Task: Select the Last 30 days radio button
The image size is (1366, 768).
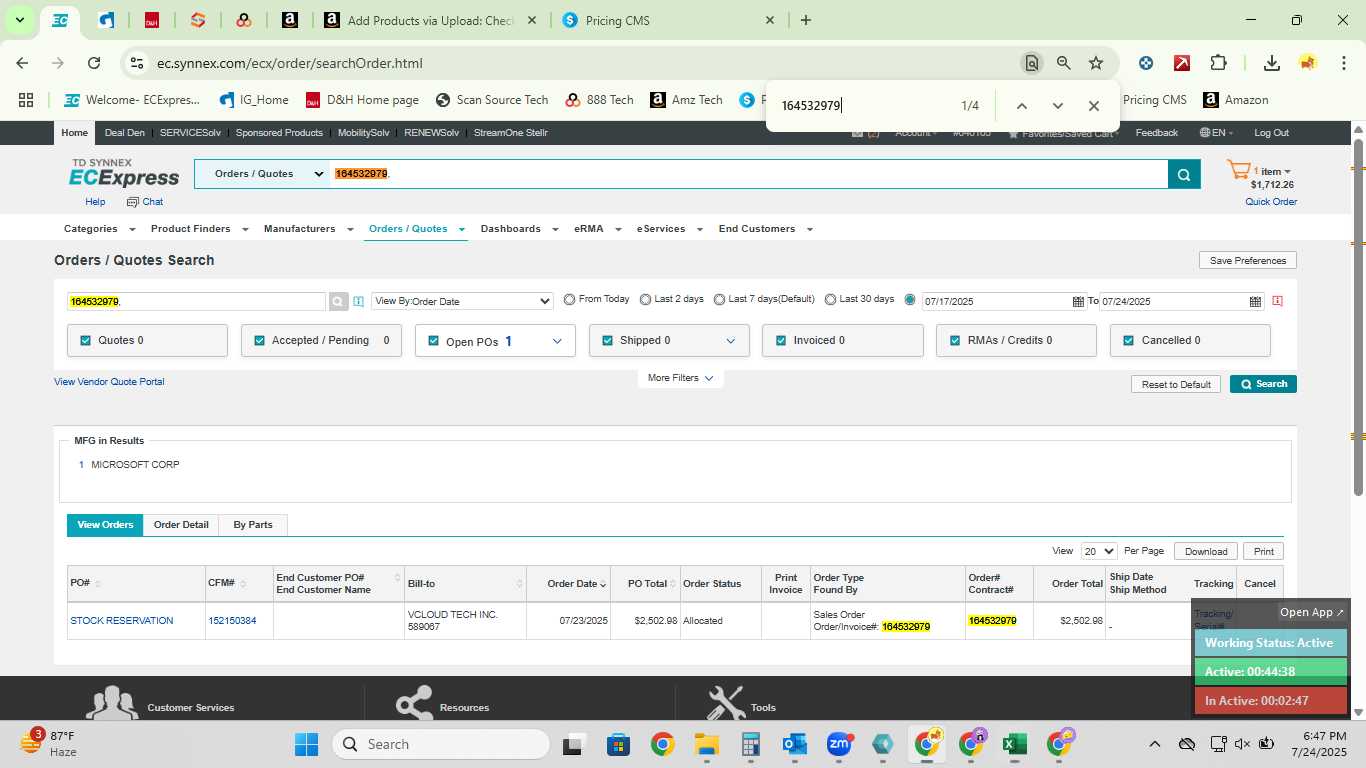Action: [830, 300]
